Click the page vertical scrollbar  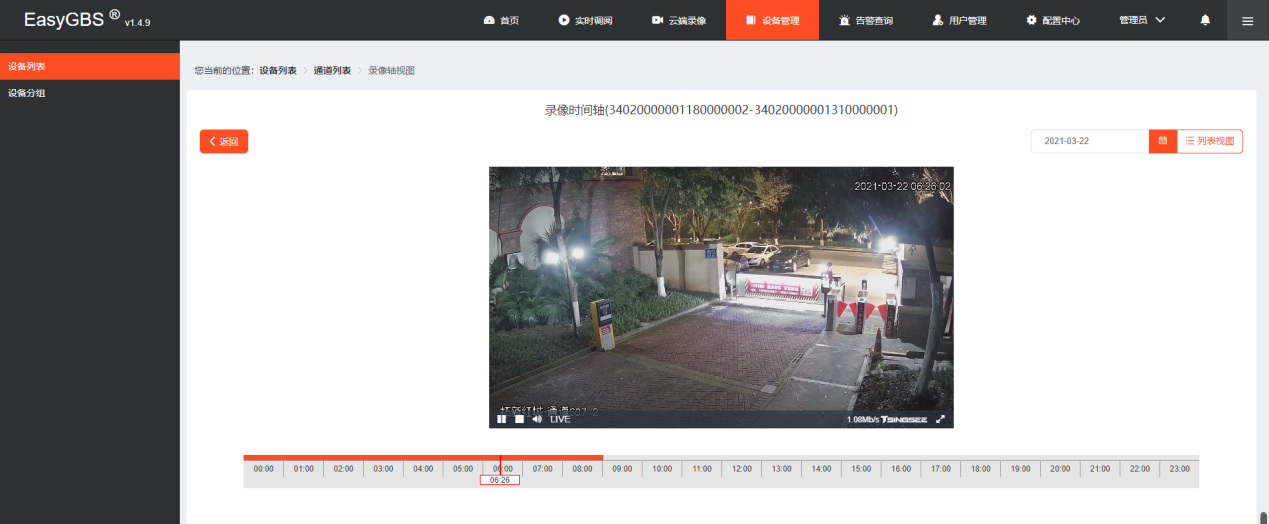(x=1263, y=517)
